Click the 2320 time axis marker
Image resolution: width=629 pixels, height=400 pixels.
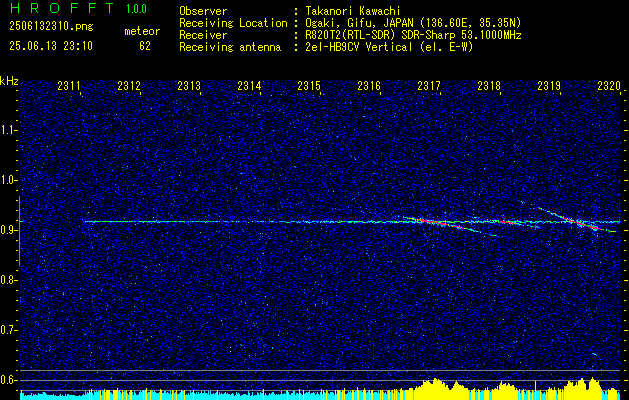click(609, 85)
